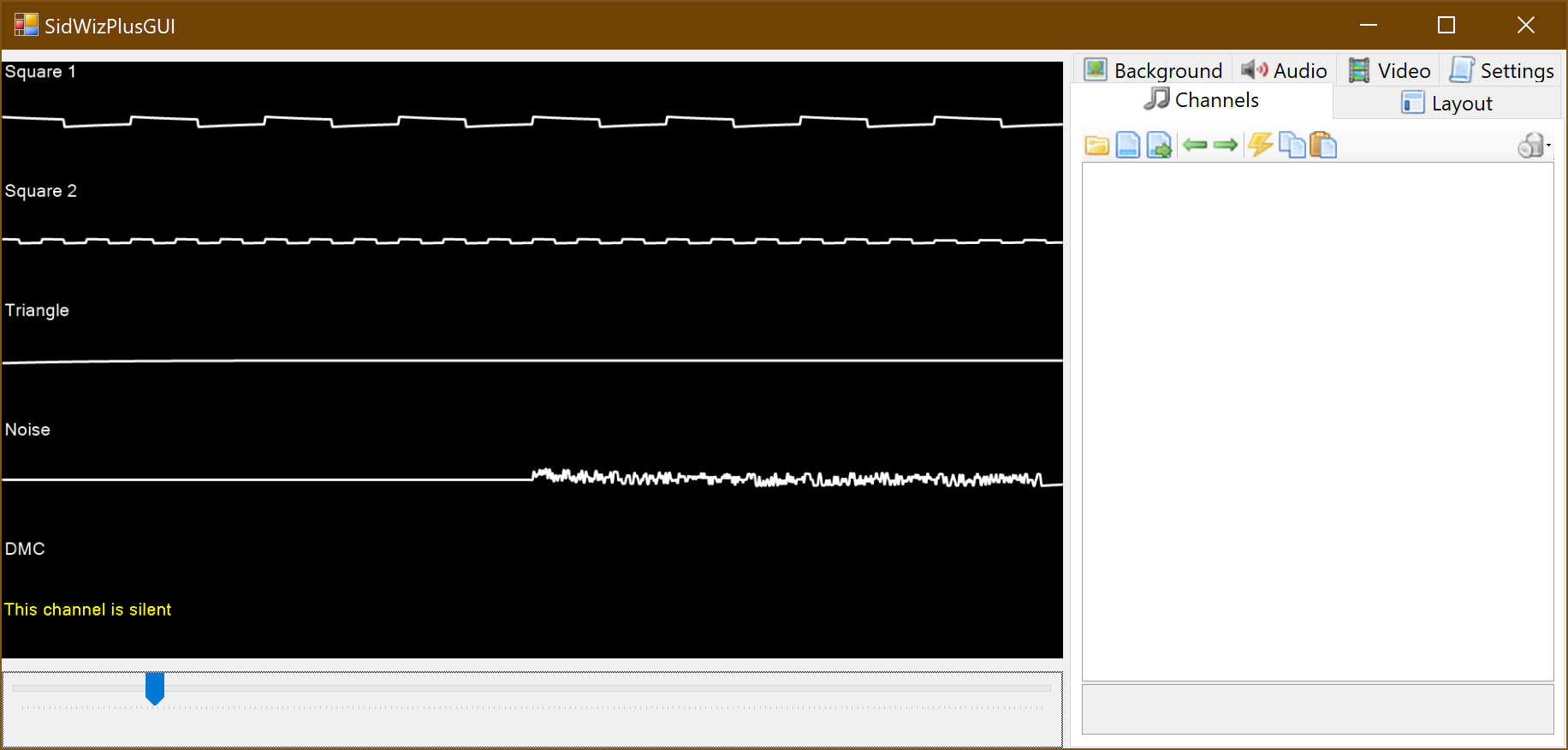Open the trash can dropdown in toolbar
This screenshot has height=750, width=1568.
pos(1534,146)
